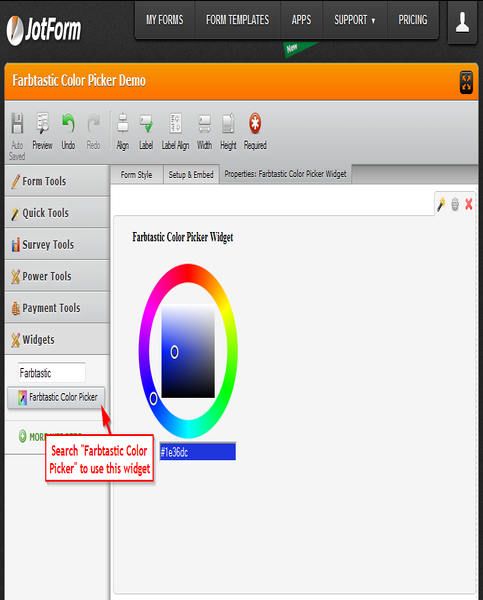Click the Farbtastic search field
This screenshot has width=483, height=600.
[52, 372]
